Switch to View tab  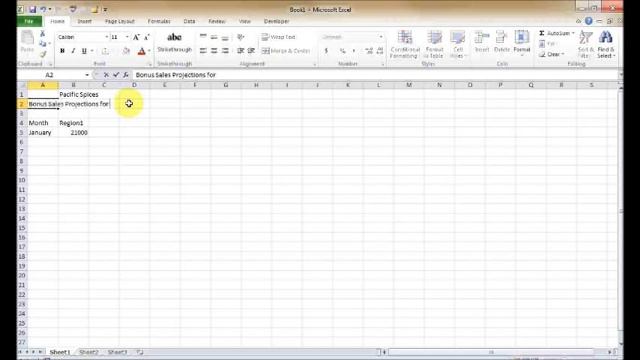244,21
